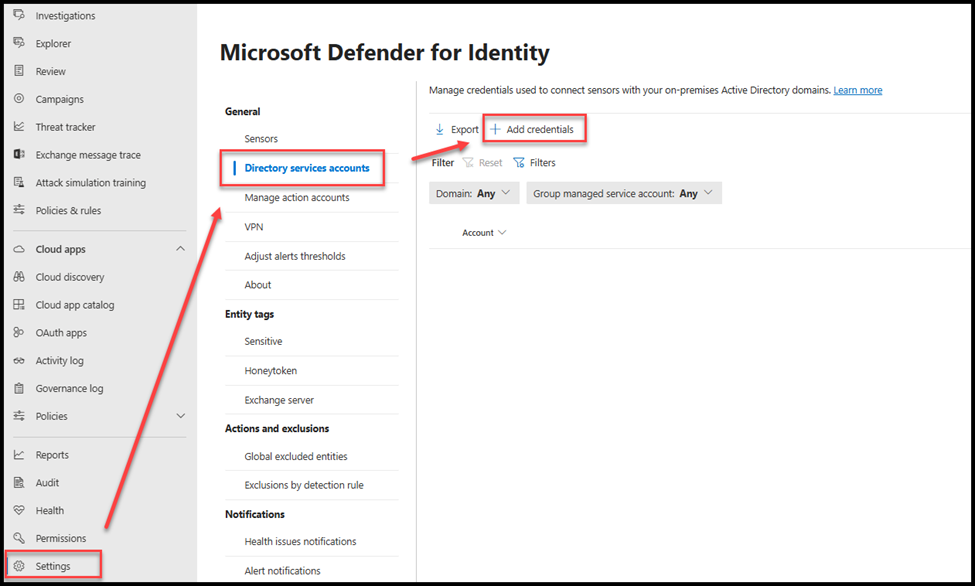Viewport: 975px width, 586px height.
Task: Click the Threat tracker chart icon
Action: pos(19,126)
